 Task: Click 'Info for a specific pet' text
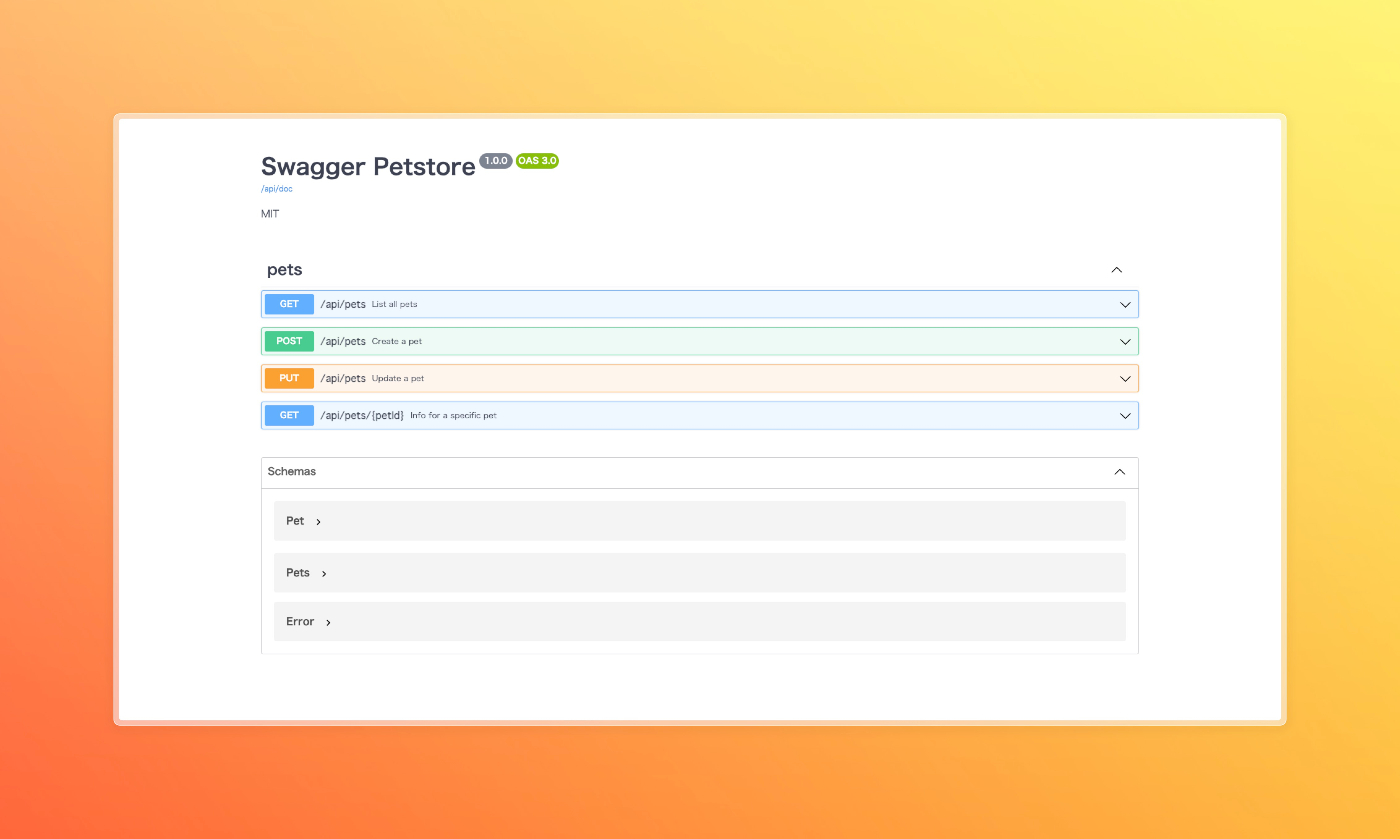(x=453, y=415)
